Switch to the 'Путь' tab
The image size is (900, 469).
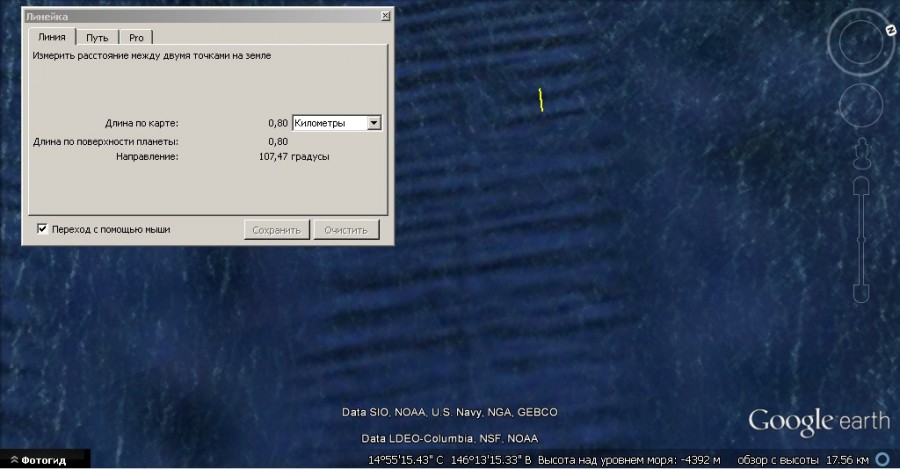pyautogui.click(x=97, y=37)
